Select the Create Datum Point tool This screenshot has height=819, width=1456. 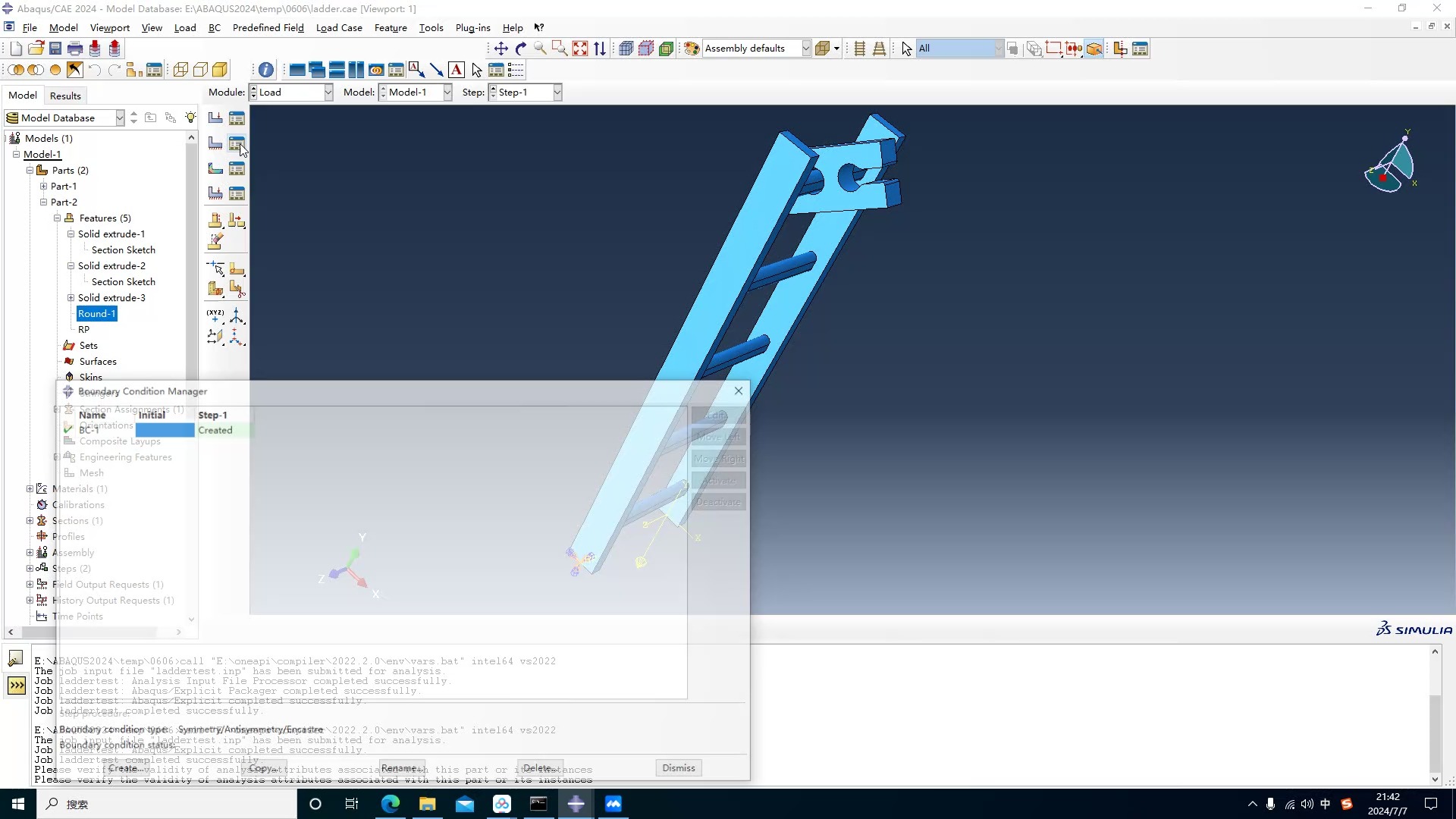[215, 315]
